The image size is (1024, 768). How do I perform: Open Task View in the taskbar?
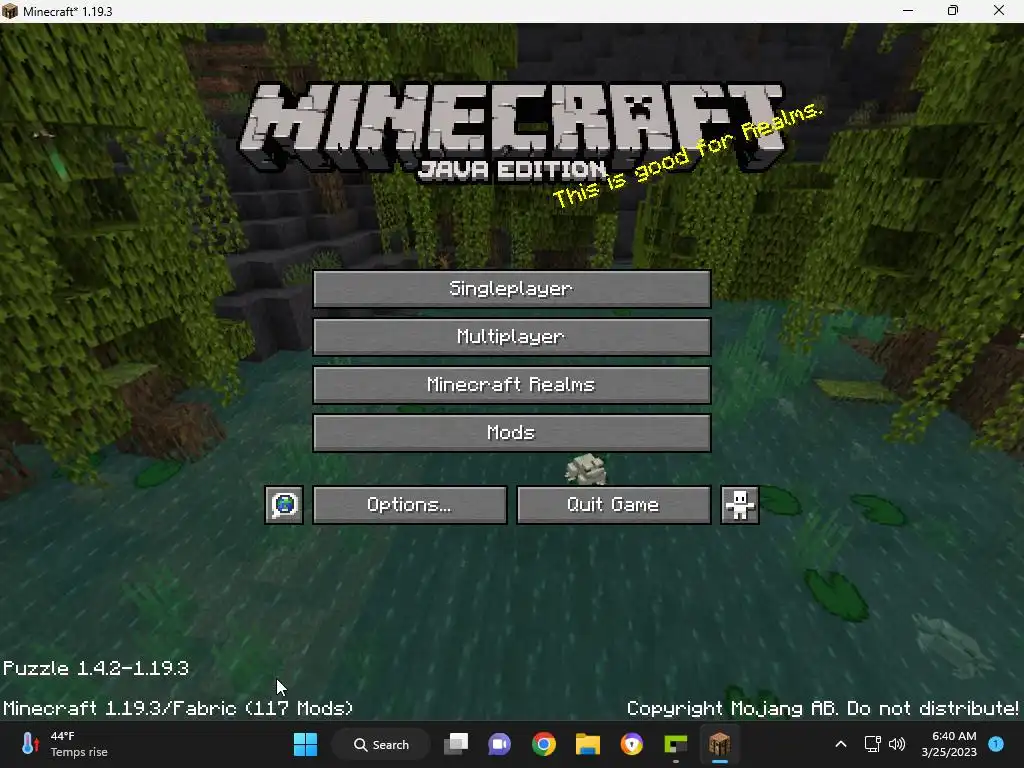(456, 744)
